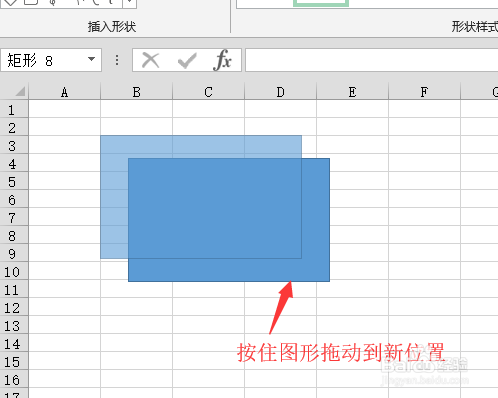This screenshot has width=498, height=398.
Task: Select cell A13 in the worksheet
Action: 65,325
